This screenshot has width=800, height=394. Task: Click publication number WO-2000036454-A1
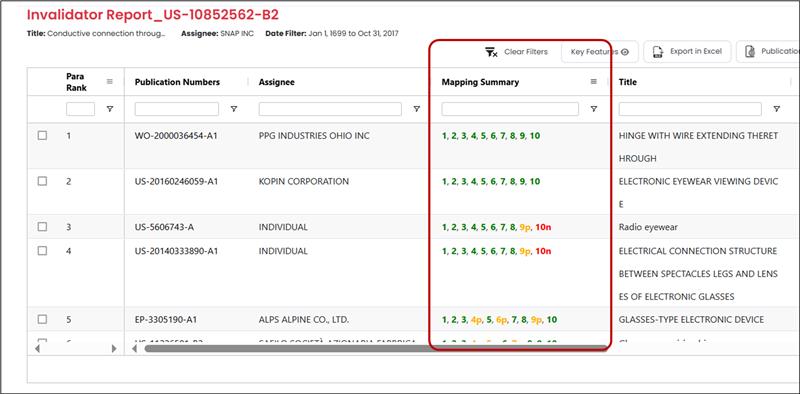177,136
